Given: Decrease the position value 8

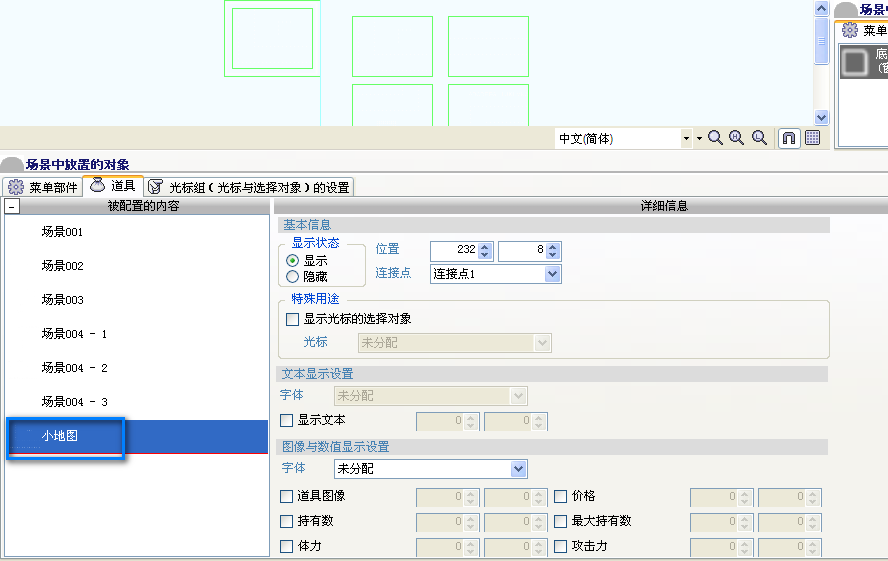Looking at the screenshot, I should pyautogui.click(x=553, y=255).
